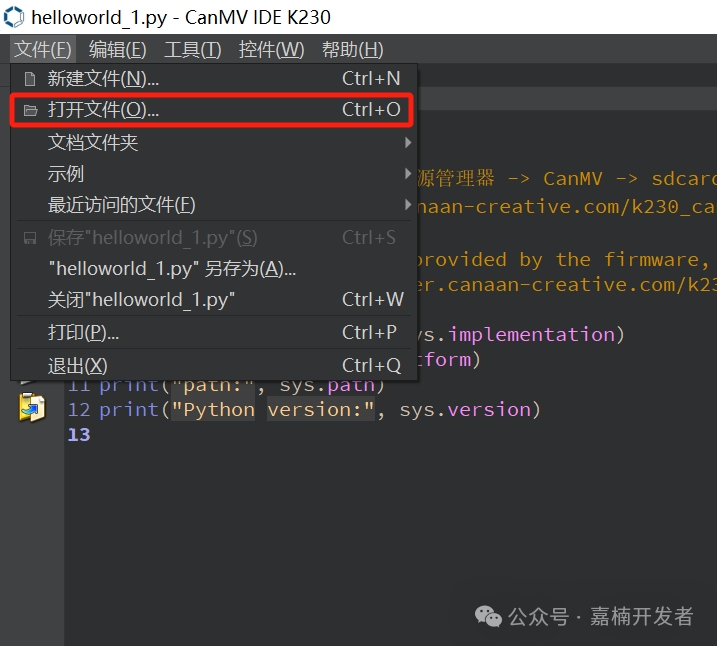717x646 pixels.
Task: Click the grayed-out save disk icon
Action: coord(30,238)
